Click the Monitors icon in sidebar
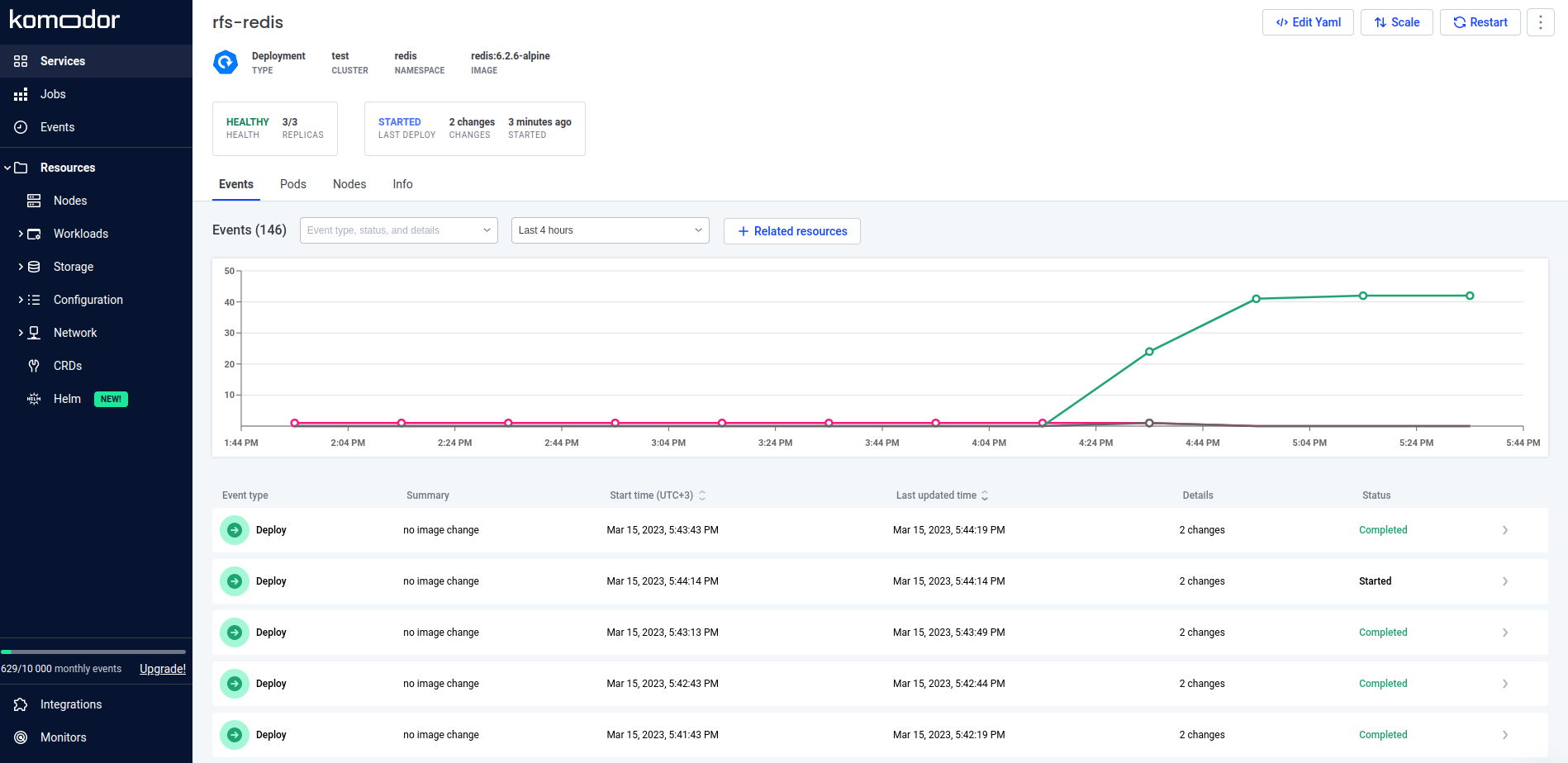The height and width of the screenshot is (763, 1568). click(21, 737)
